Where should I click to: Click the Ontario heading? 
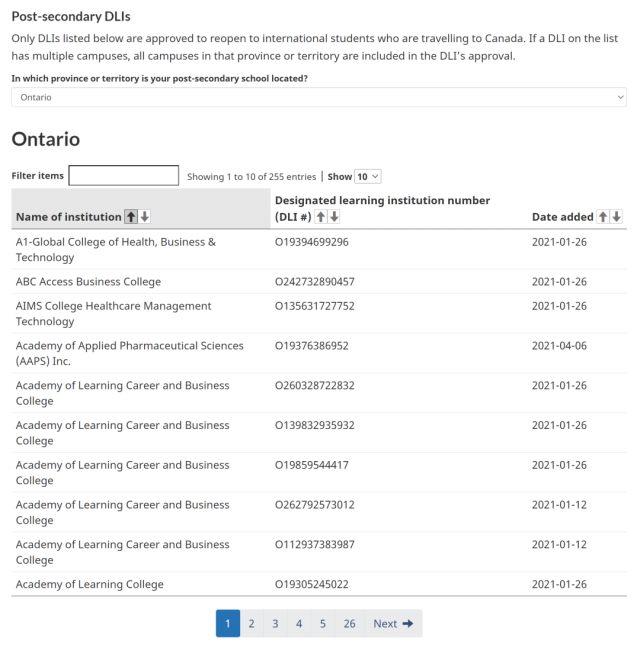coord(46,139)
